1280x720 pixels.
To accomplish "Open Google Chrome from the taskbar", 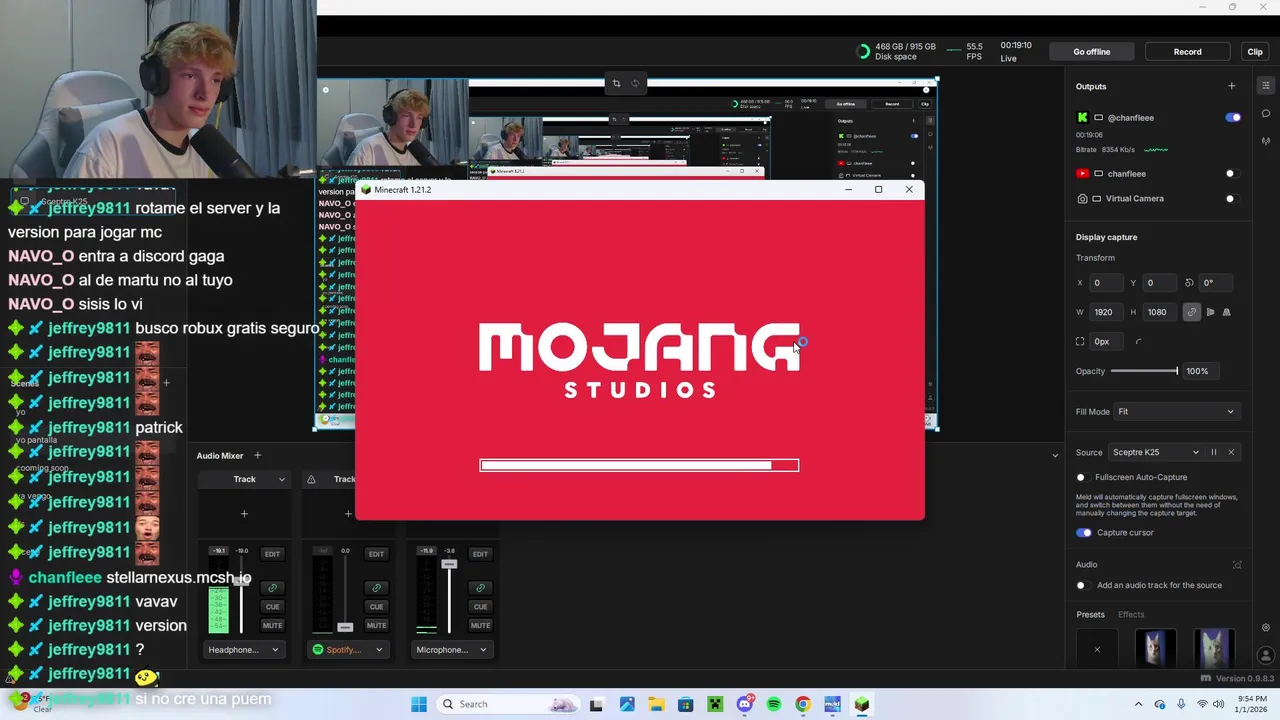I will point(803,704).
